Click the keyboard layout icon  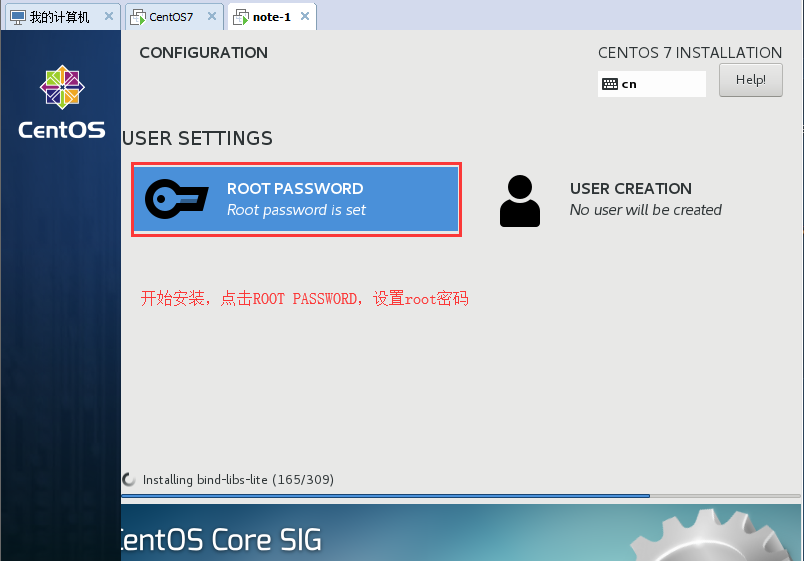(609, 84)
